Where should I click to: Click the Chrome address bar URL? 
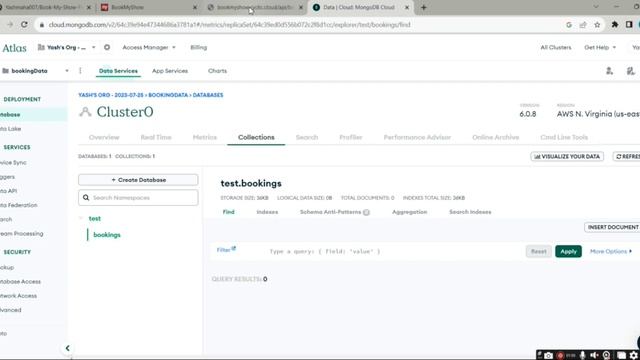pos(229,25)
